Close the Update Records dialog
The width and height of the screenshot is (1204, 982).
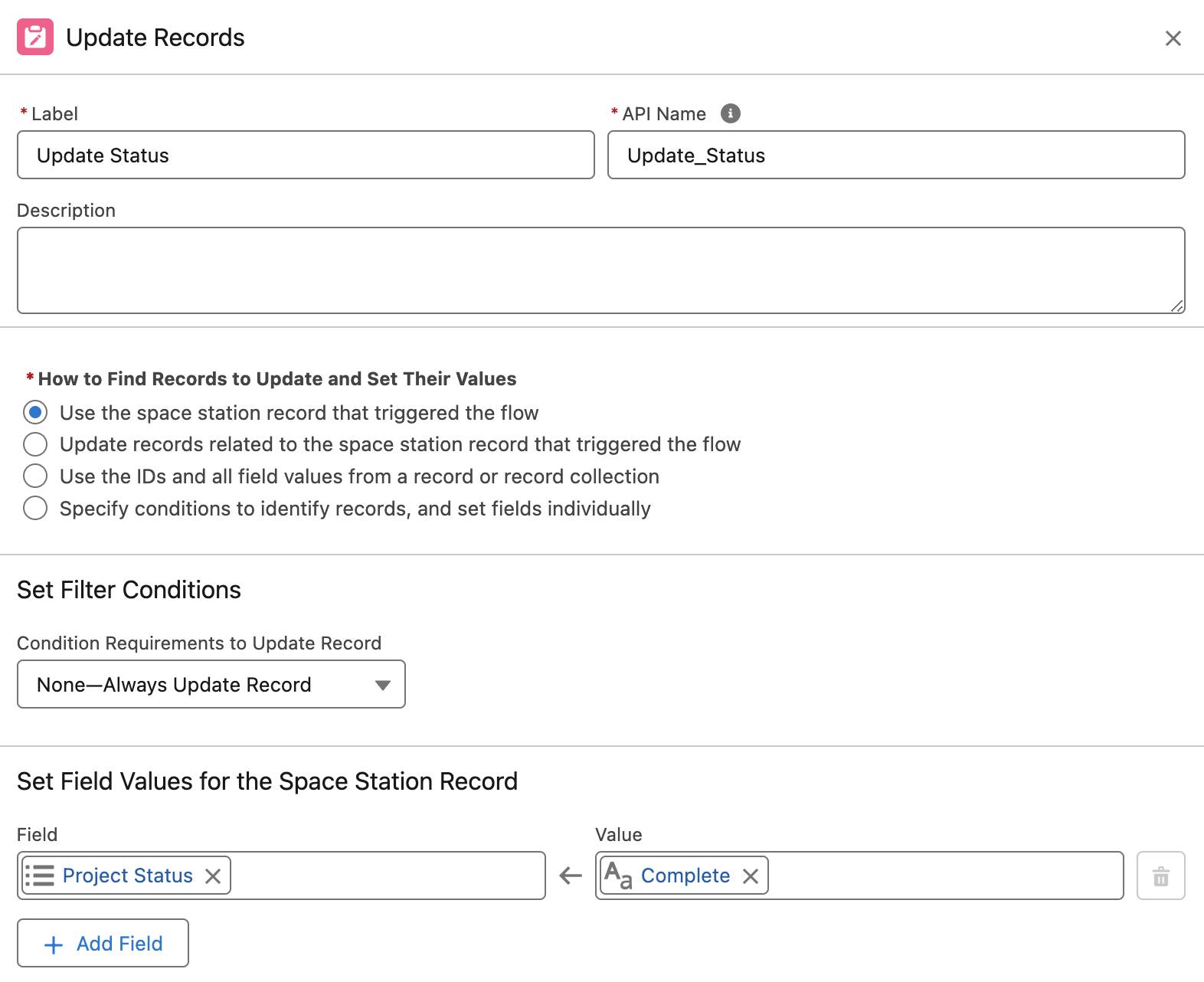1173,38
